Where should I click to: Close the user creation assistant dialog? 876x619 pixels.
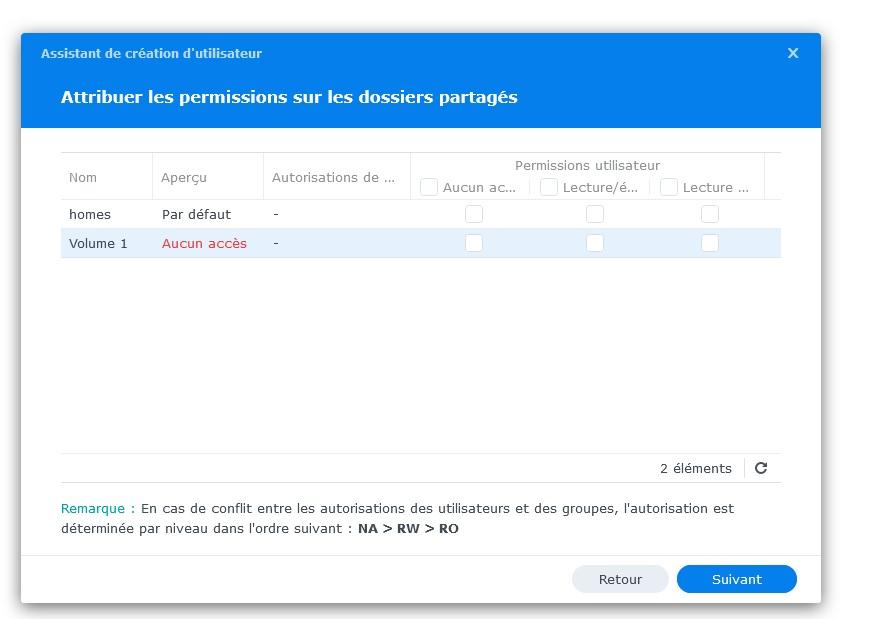click(793, 53)
